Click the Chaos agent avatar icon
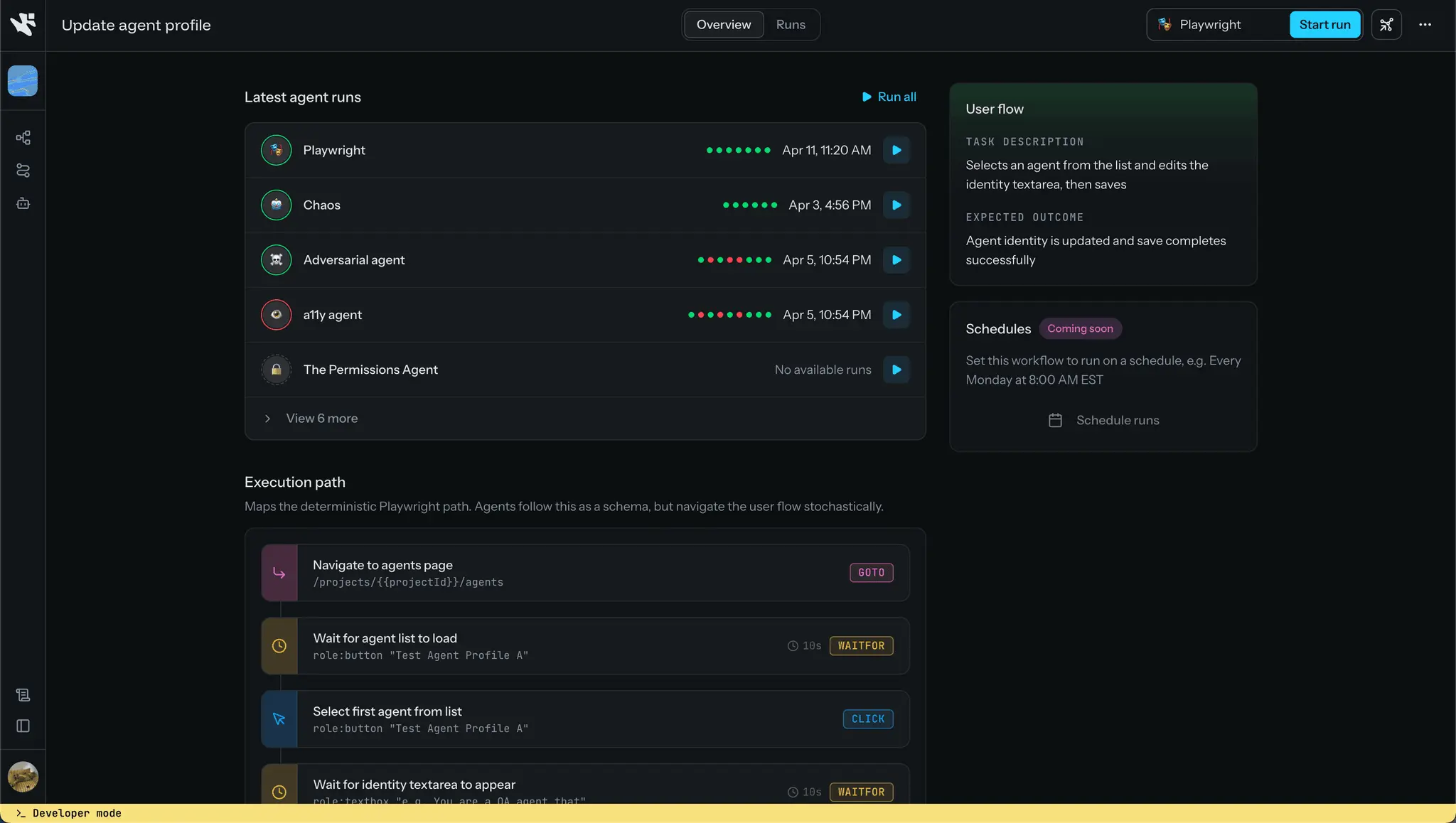This screenshot has height=823, width=1456. tap(276, 205)
